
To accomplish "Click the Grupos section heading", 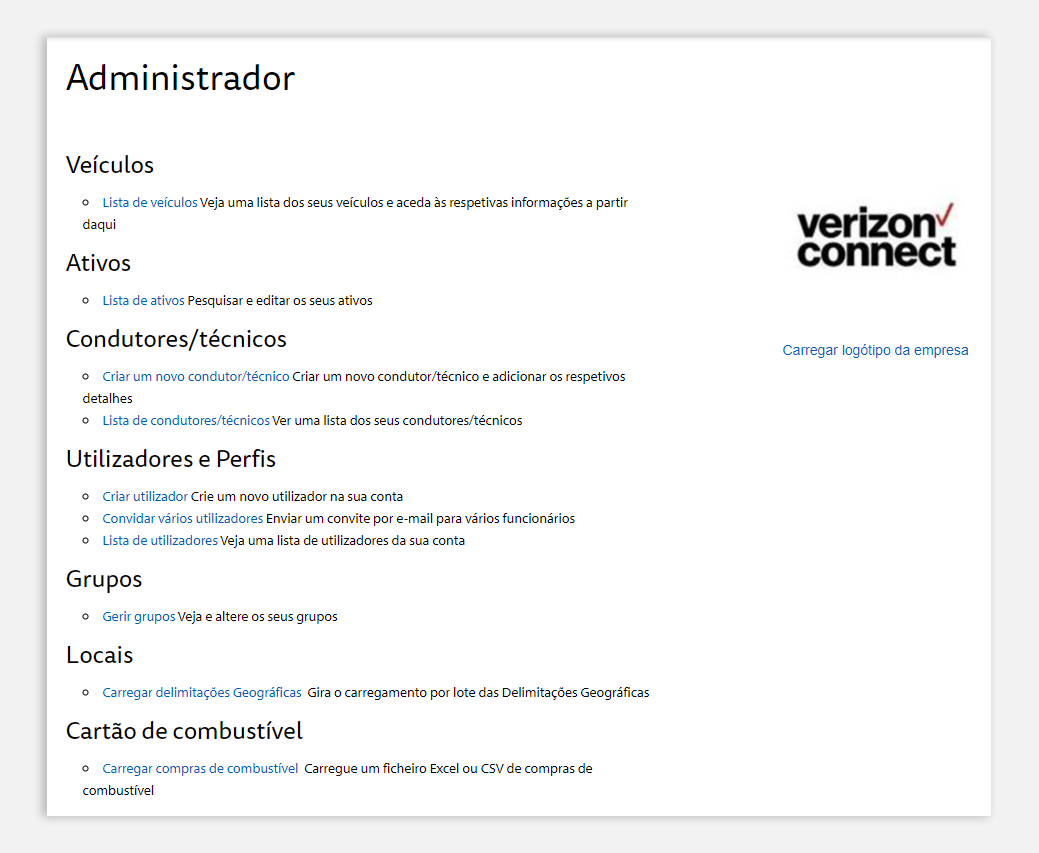I will [104, 579].
